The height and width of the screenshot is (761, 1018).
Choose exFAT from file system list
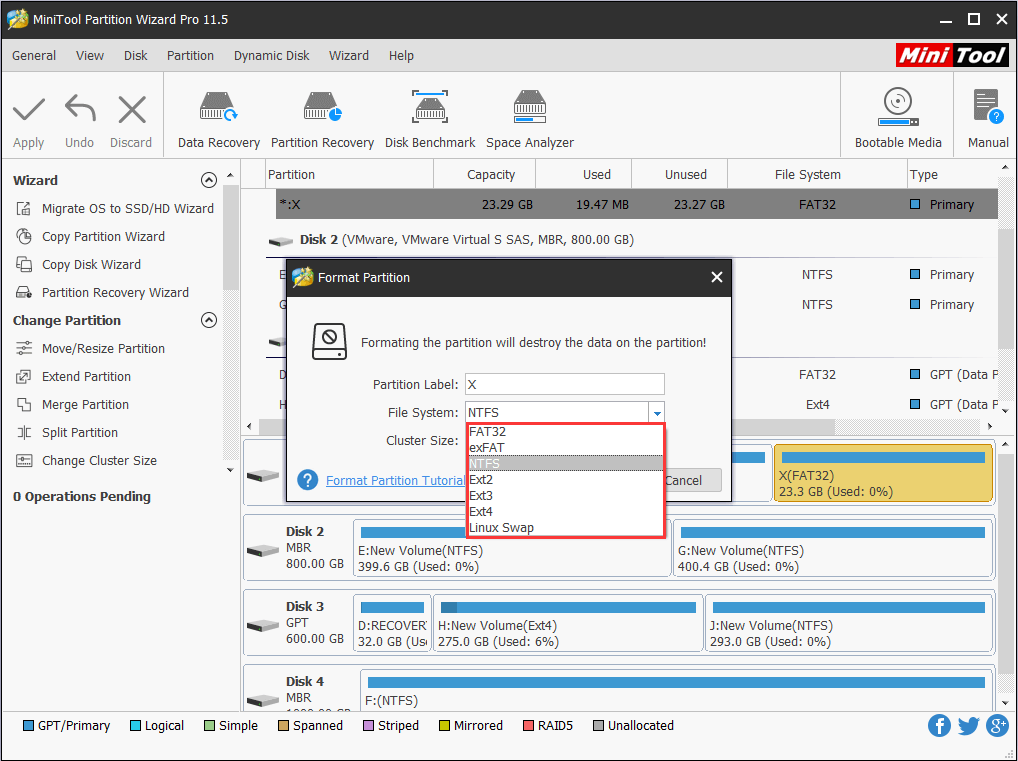tap(565, 447)
